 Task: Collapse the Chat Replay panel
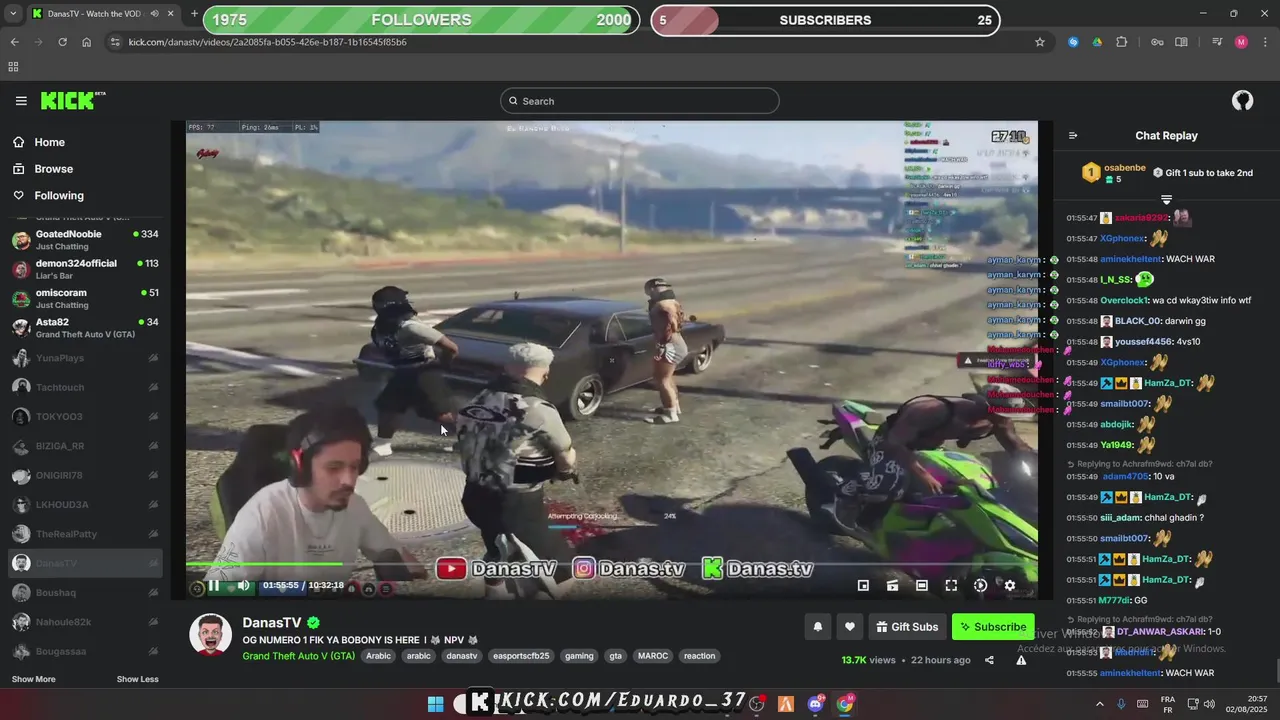[x=1073, y=136]
